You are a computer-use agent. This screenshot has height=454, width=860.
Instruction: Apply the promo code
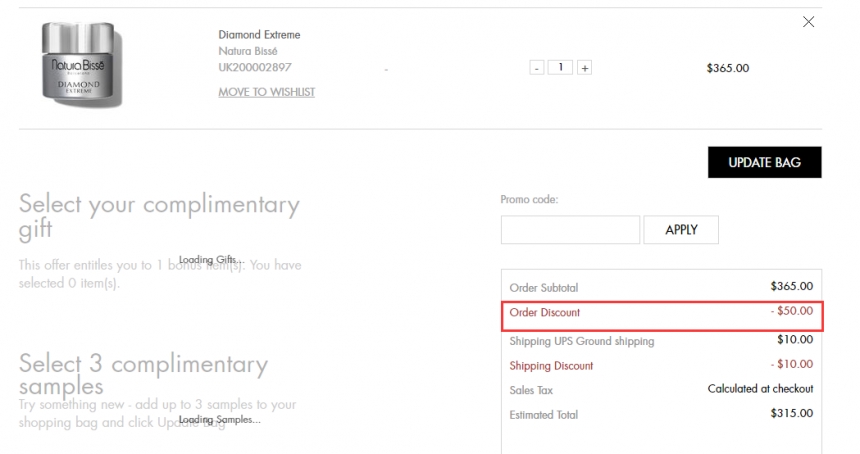(681, 230)
